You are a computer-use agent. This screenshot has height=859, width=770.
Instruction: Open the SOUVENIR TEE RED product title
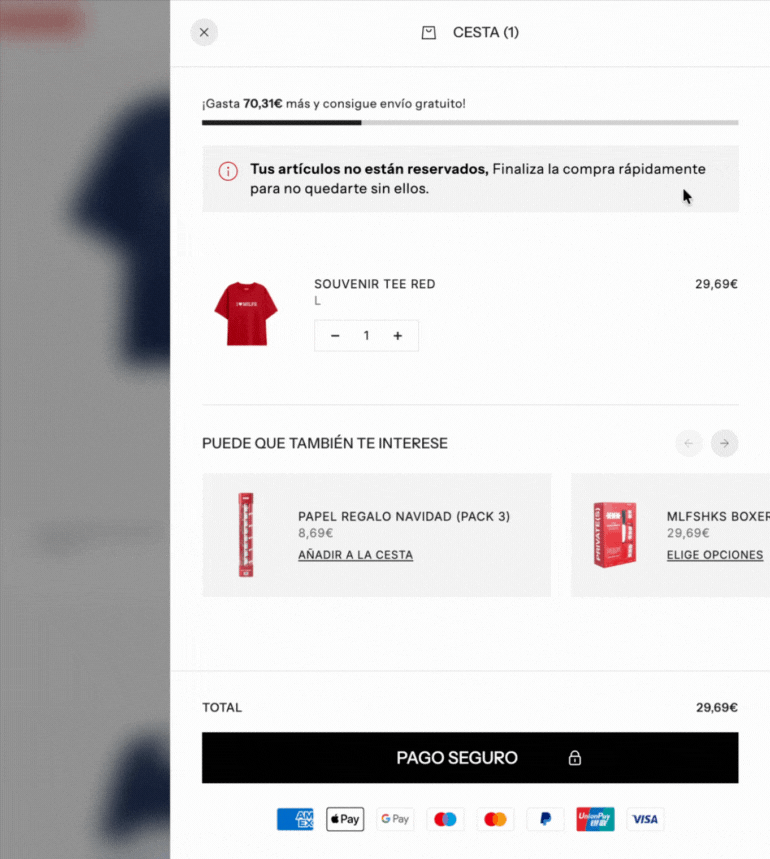point(375,284)
